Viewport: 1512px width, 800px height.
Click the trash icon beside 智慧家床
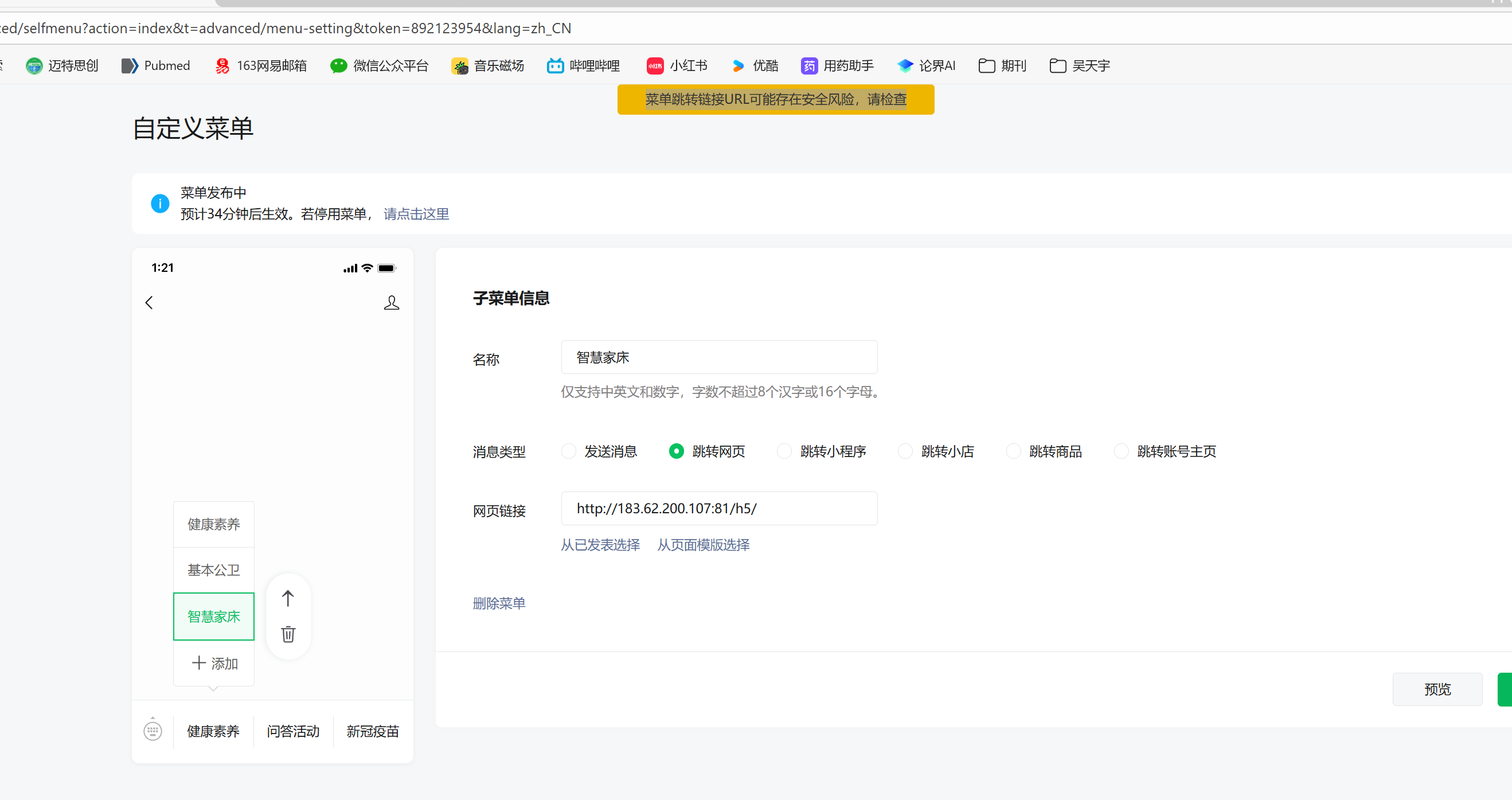(288, 634)
